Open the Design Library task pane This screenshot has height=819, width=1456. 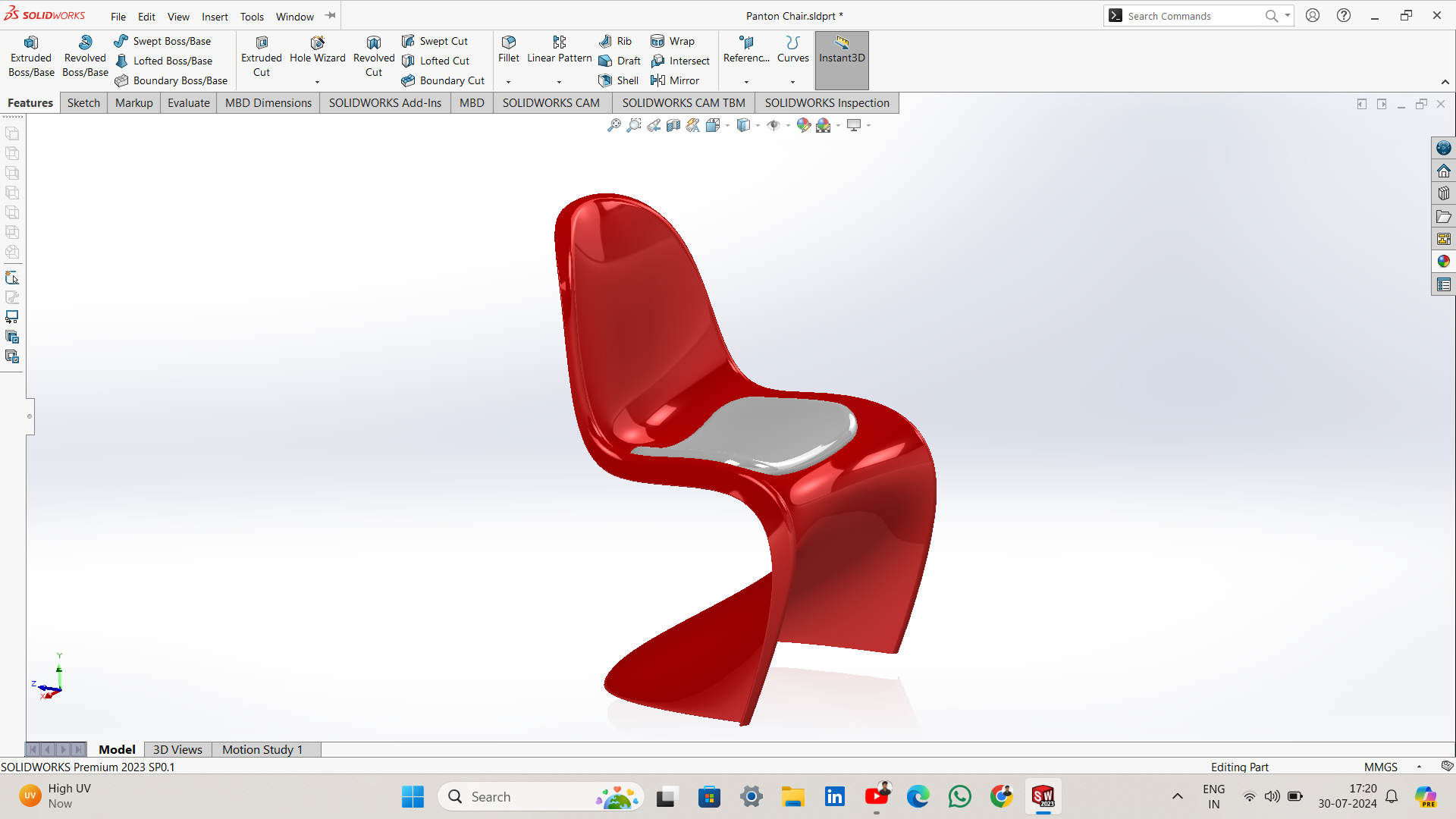click(x=1444, y=193)
